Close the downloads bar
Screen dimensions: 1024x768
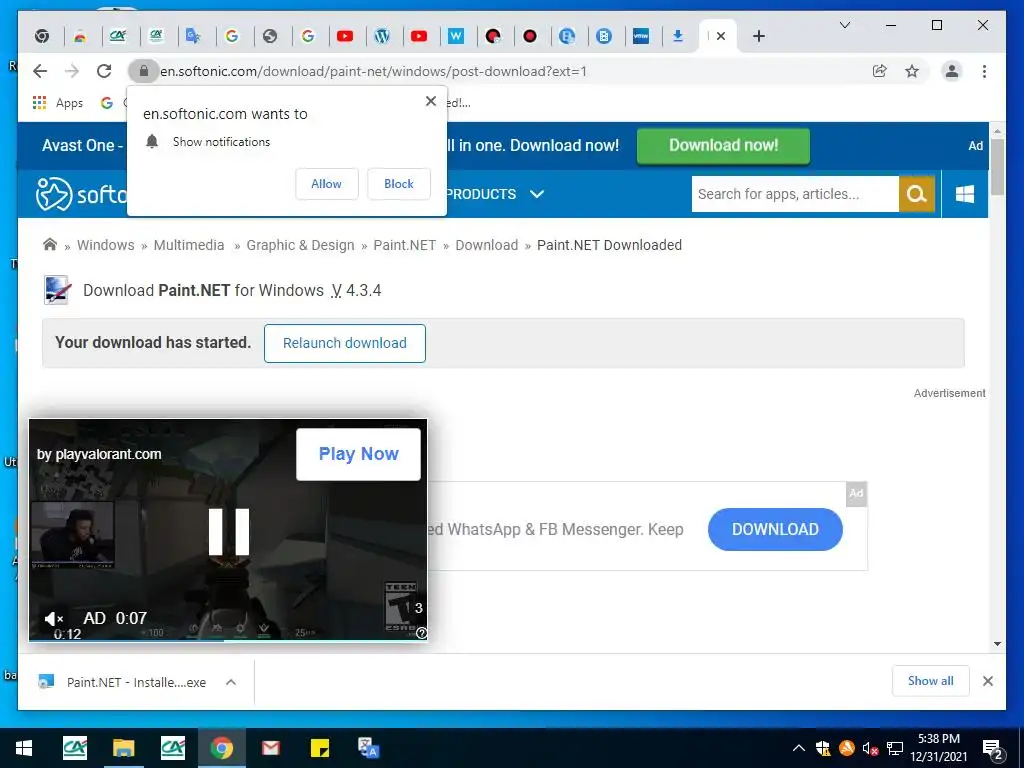pos(988,681)
